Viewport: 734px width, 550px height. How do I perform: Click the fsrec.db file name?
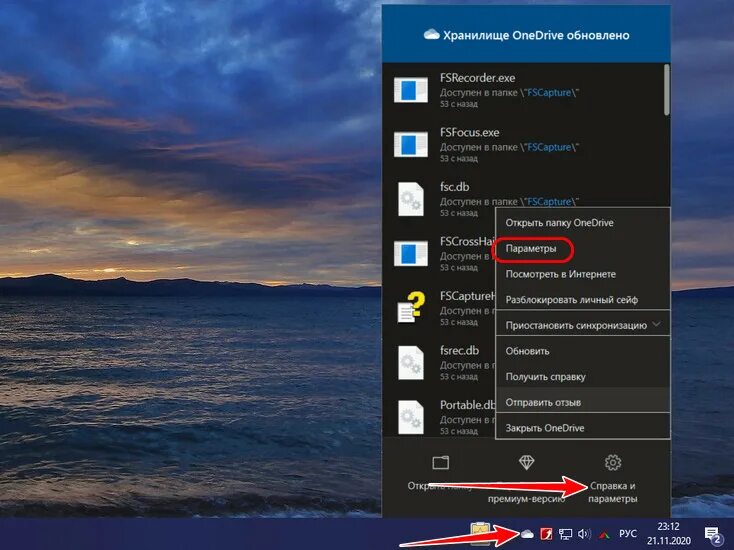coord(459,350)
